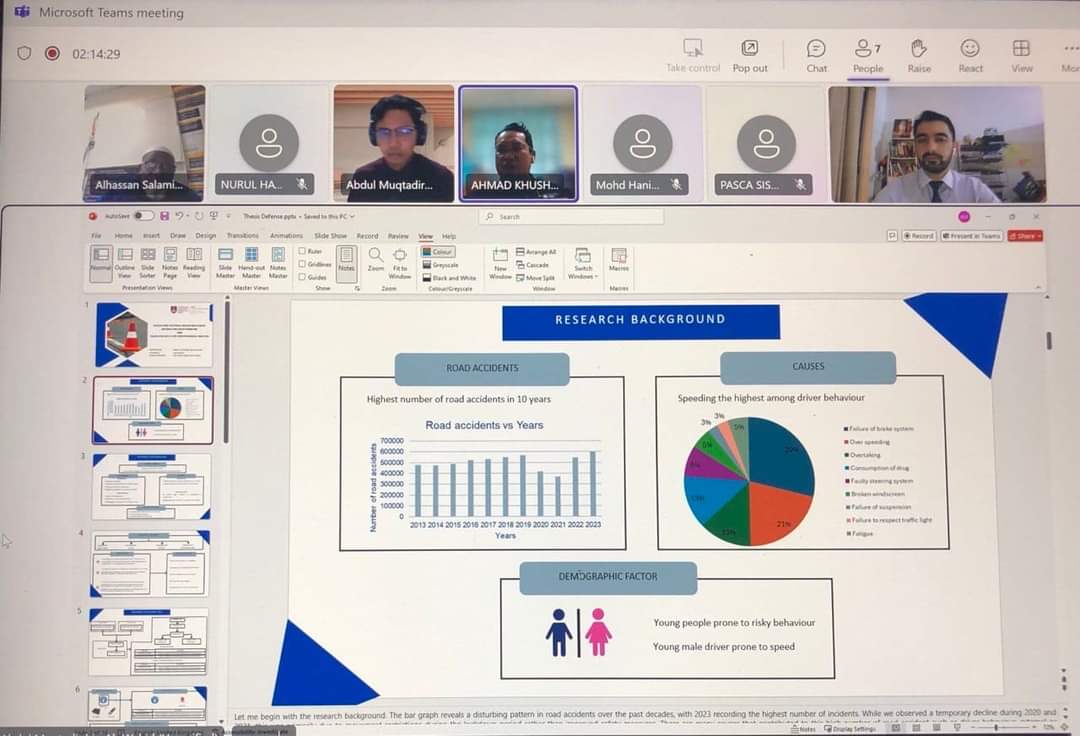Click the Record button in PowerPoint

919,236
